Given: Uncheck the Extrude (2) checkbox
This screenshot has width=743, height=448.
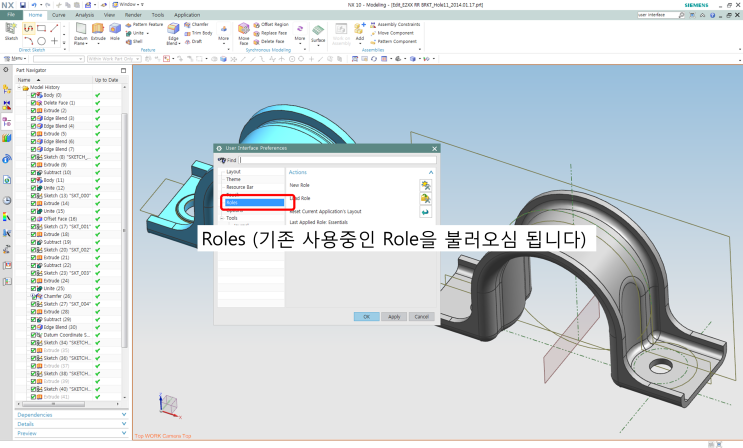Looking at the screenshot, I should [x=34, y=110].
